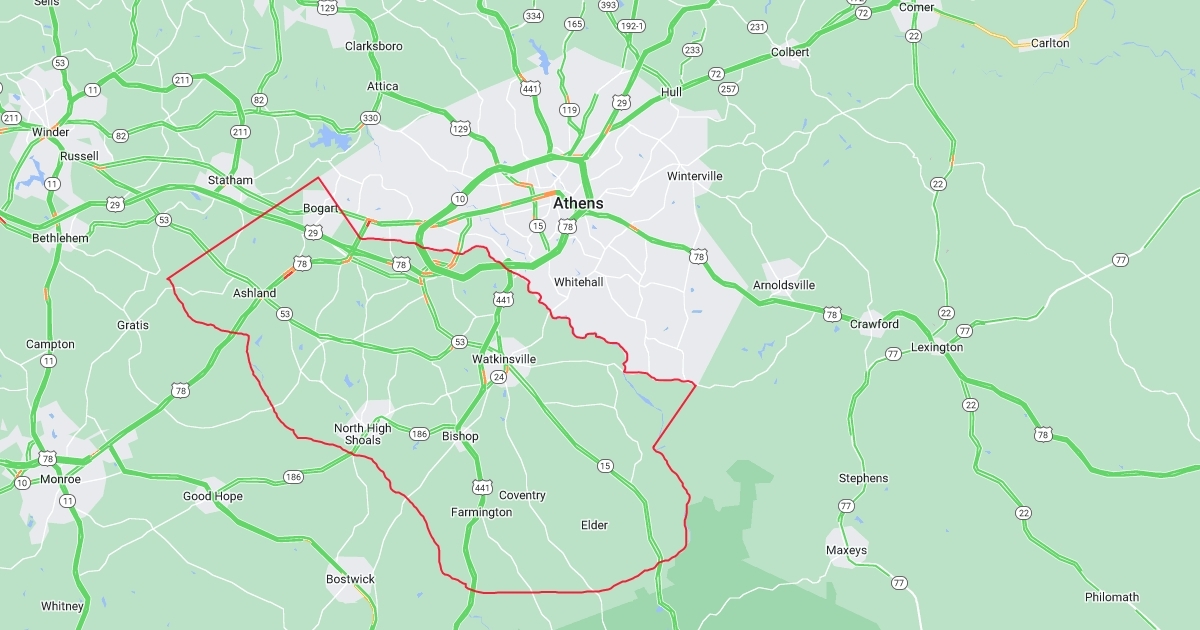Select the route 24 shield in Watkinsville
Image resolution: width=1200 pixels, height=630 pixels.
[498, 377]
